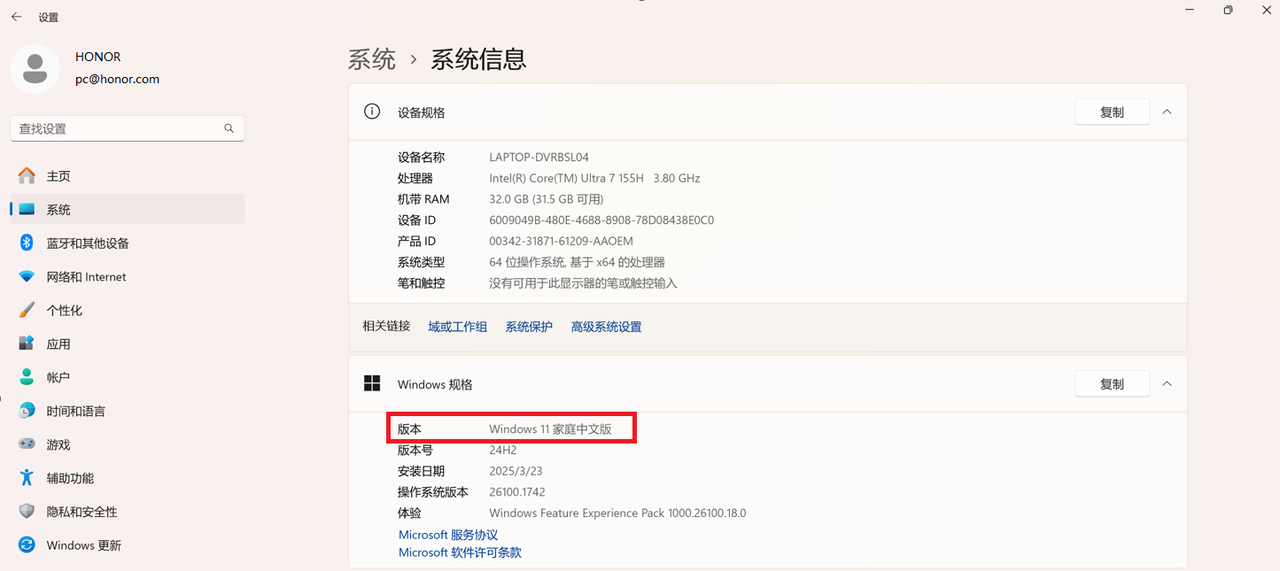This screenshot has width=1280, height=571.
Task: Open 时间和语言 settings
Action: click(x=75, y=411)
